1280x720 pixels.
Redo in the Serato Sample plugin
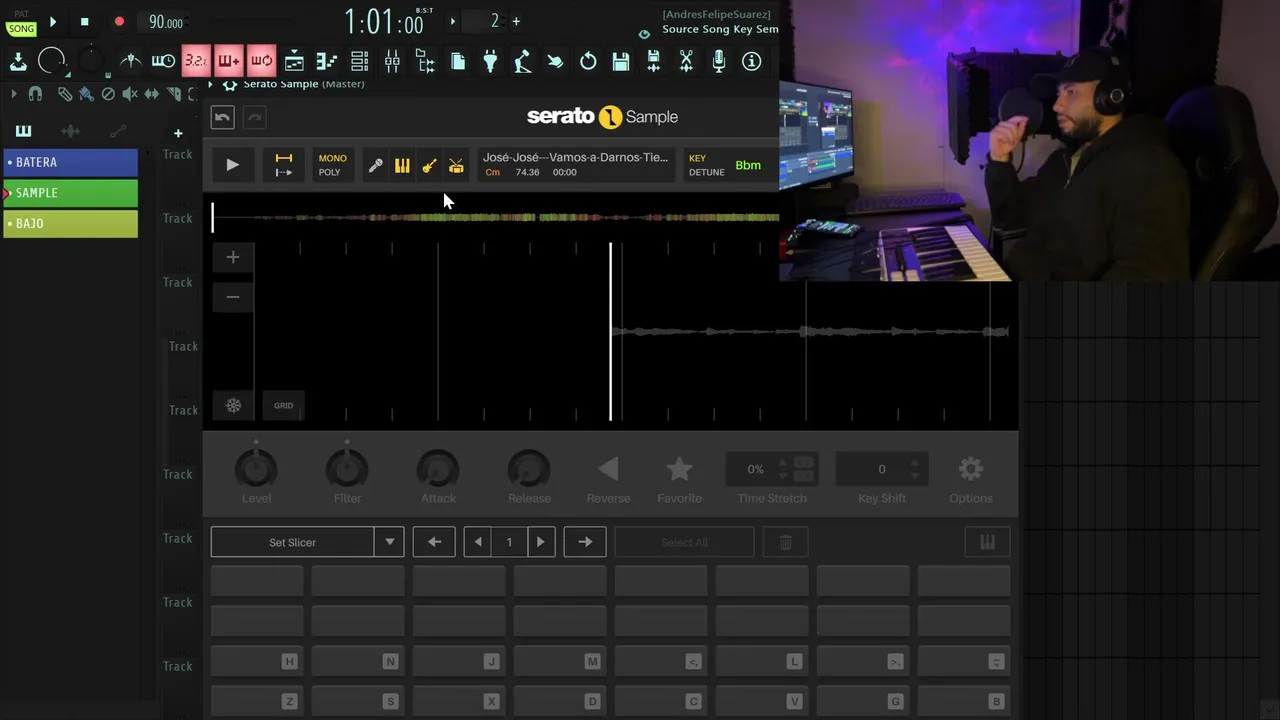pos(255,117)
